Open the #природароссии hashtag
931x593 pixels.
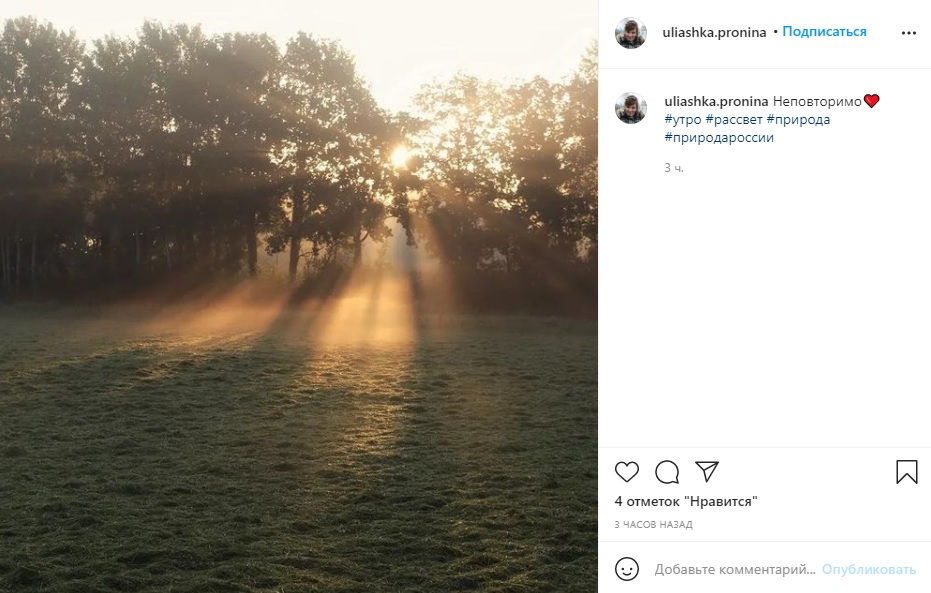click(719, 137)
